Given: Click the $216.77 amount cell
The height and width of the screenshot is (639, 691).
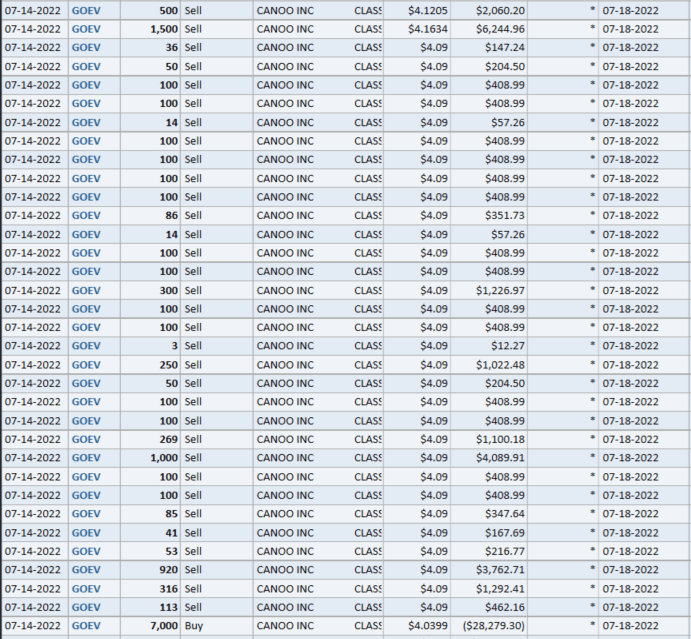Looking at the screenshot, I should tap(489, 551).
